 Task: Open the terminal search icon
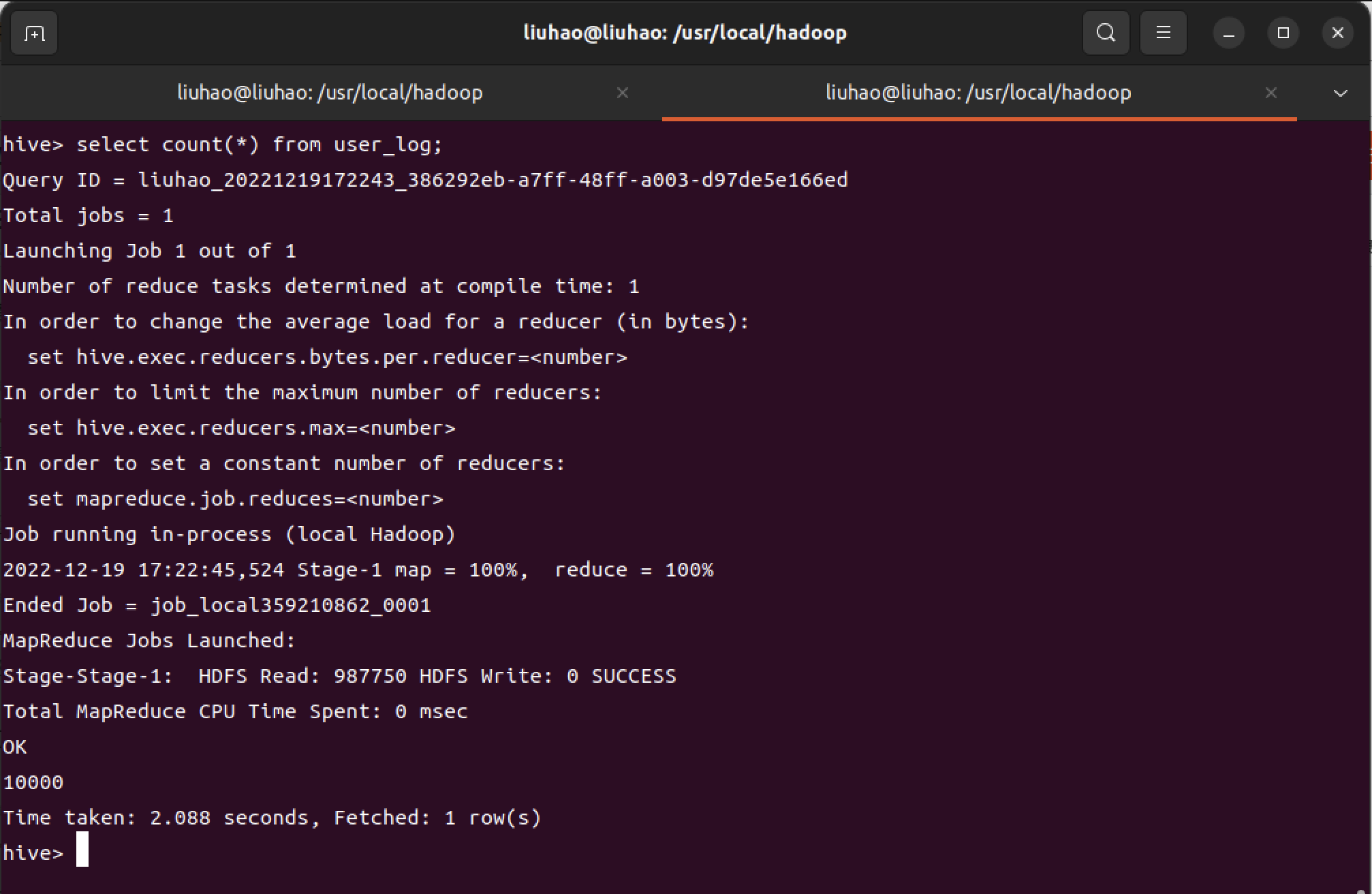[x=1106, y=33]
